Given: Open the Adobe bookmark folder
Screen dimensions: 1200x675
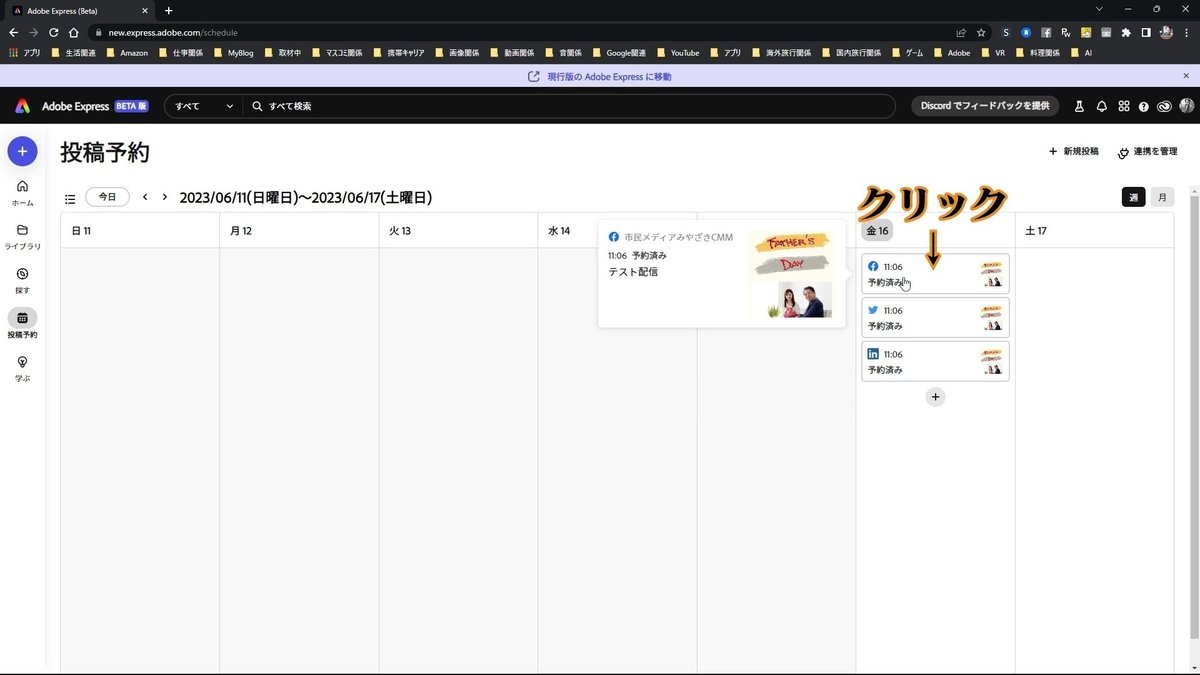Looking at the screenshot, I should (950, 53).
